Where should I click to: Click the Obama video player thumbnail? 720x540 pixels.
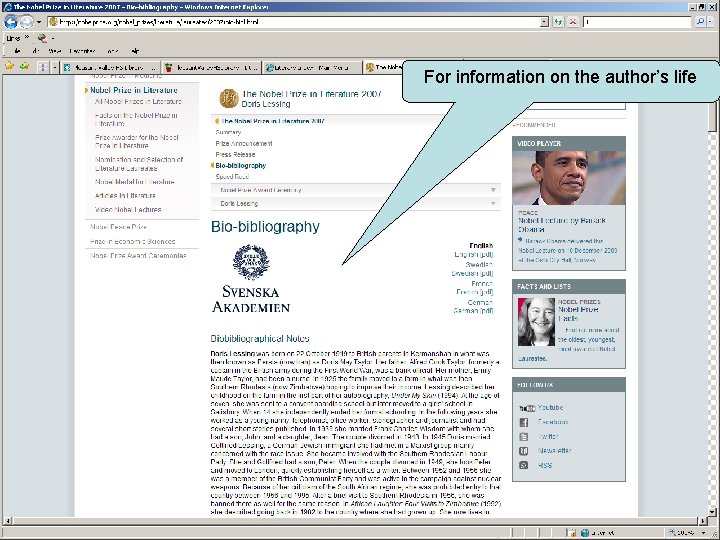point(568,178)
